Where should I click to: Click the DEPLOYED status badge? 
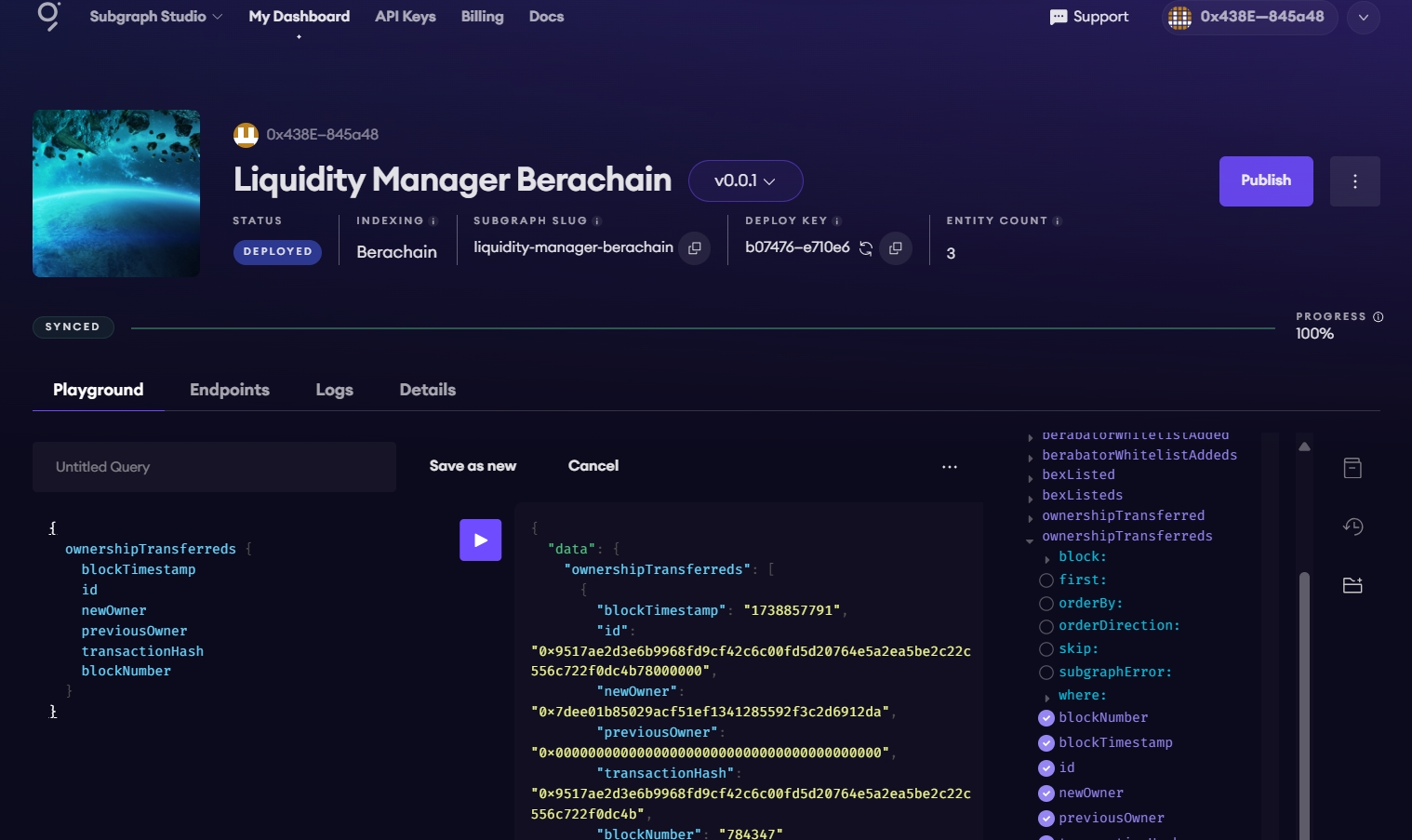[277, 252]
